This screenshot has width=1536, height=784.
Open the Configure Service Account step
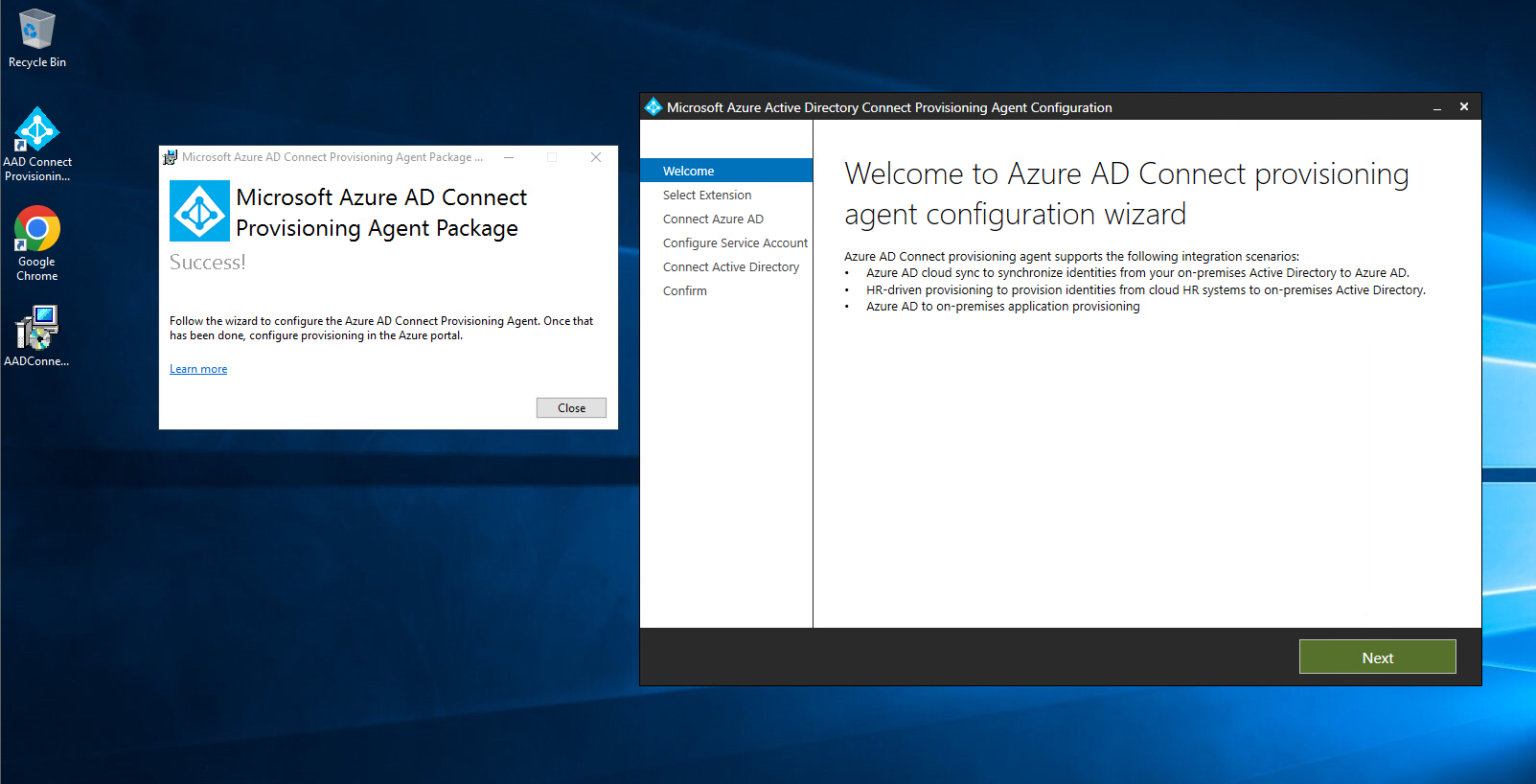735,243
